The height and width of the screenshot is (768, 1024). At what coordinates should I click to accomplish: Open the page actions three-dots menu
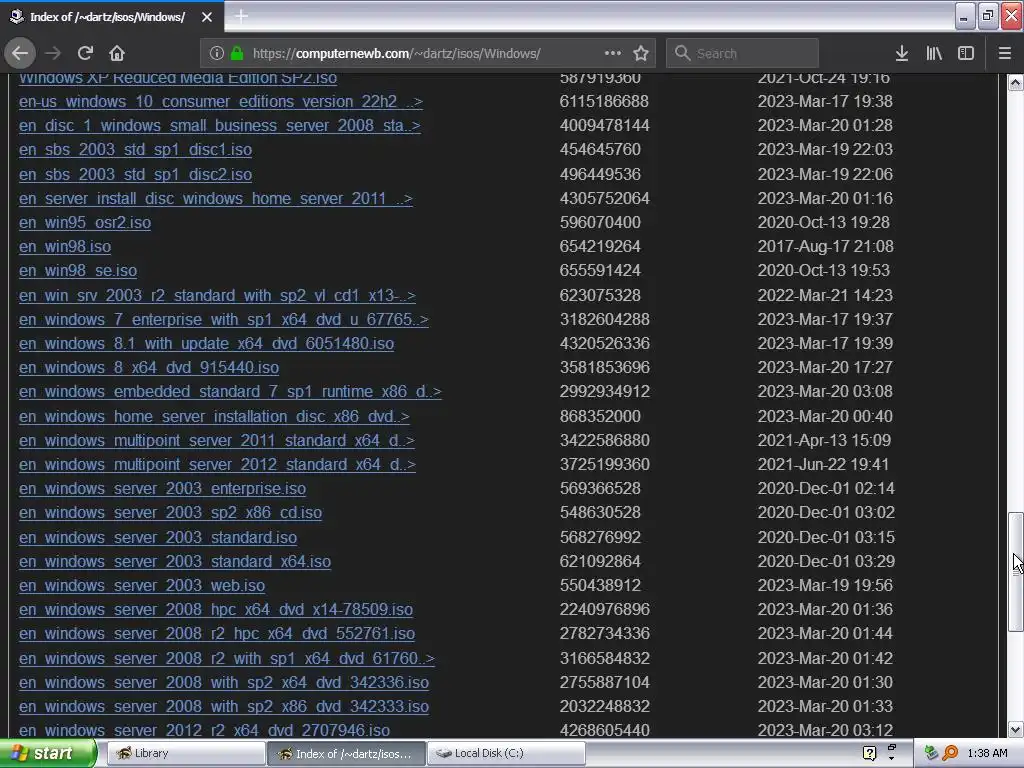point(613,54)
